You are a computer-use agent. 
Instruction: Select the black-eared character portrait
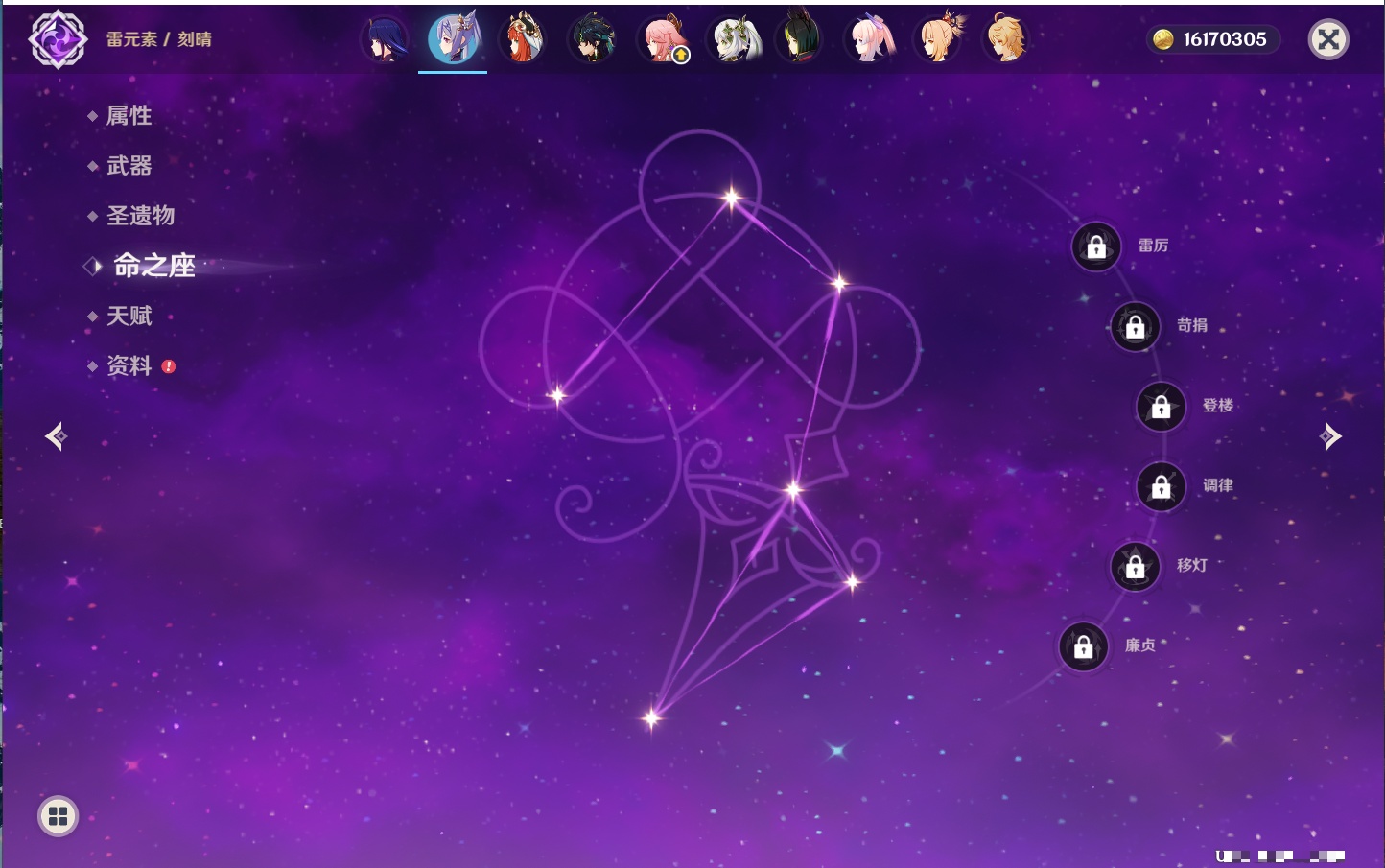point(800,38)
